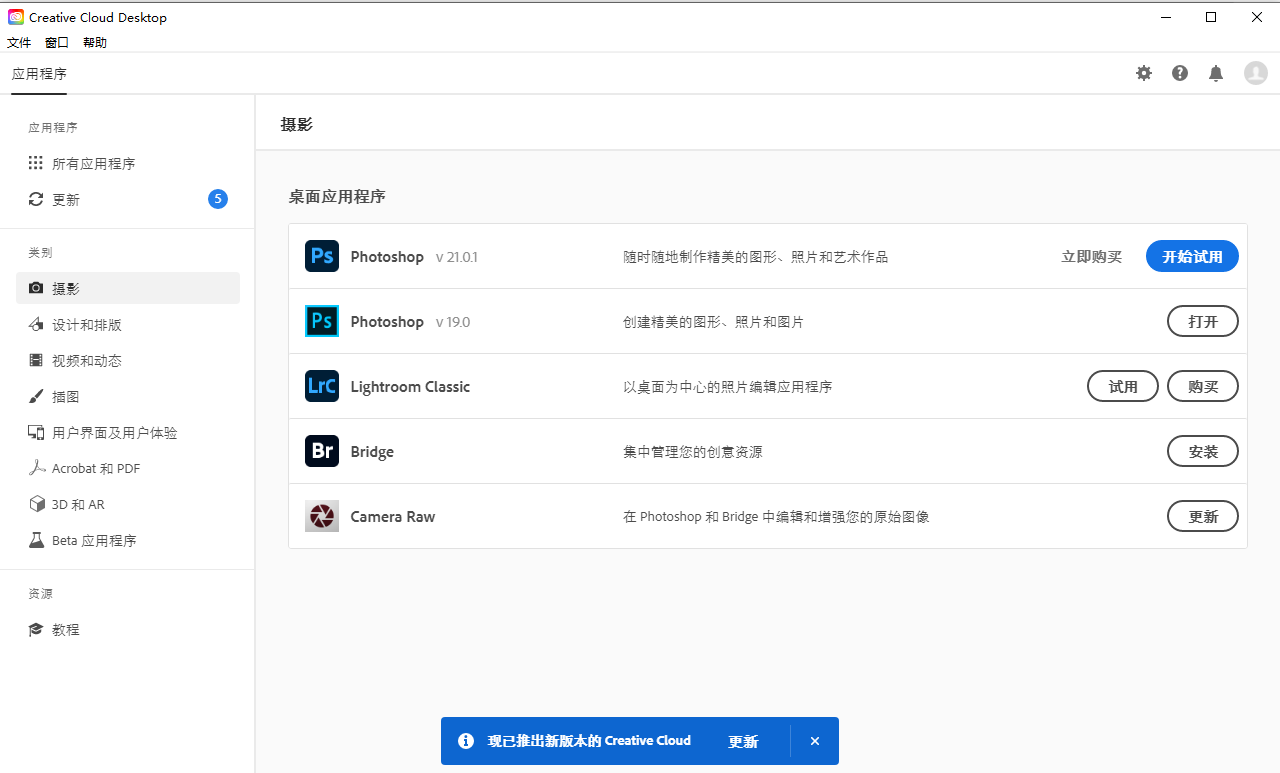Click the refresh icon beside 更新
1280x773 pixels.
pyautogui.click(x=36, y=199)
